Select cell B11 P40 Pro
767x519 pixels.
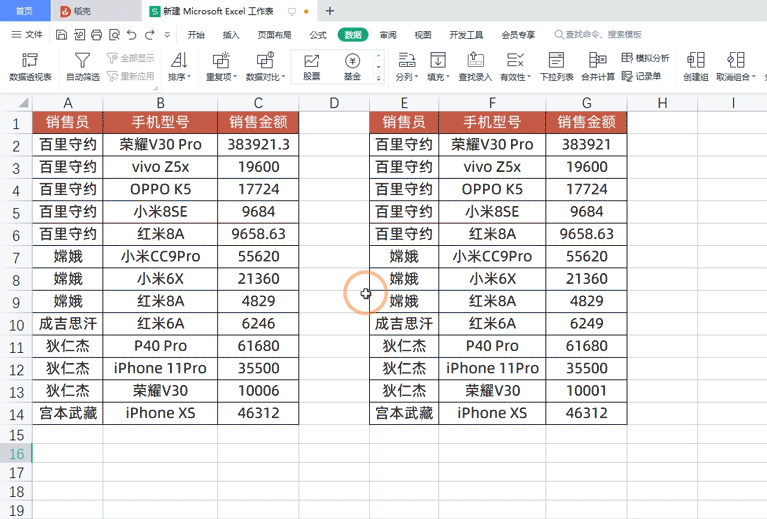[160, 346]
